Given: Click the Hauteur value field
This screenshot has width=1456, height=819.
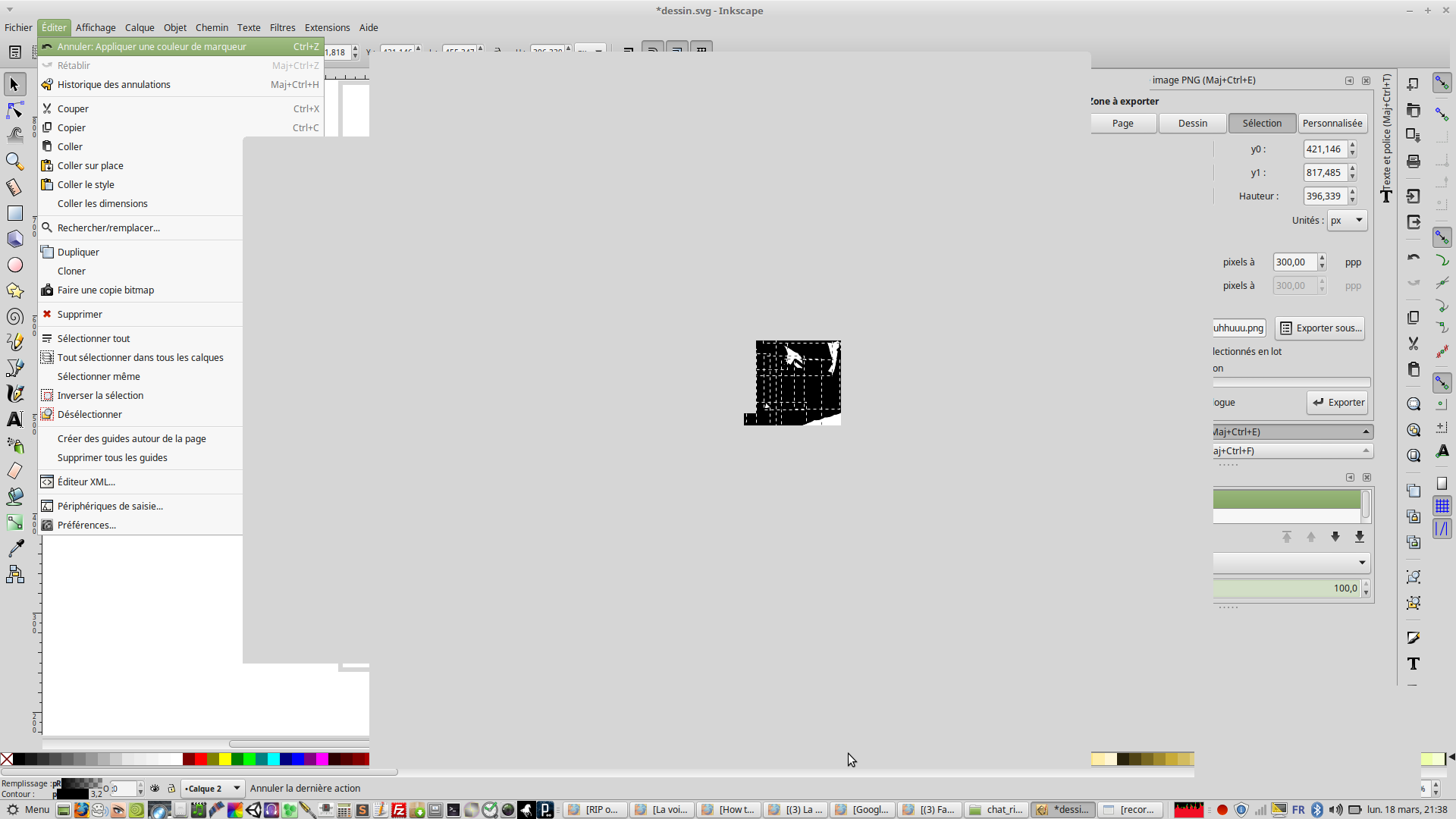Looking at the screenshot, I should [1324, 196].
